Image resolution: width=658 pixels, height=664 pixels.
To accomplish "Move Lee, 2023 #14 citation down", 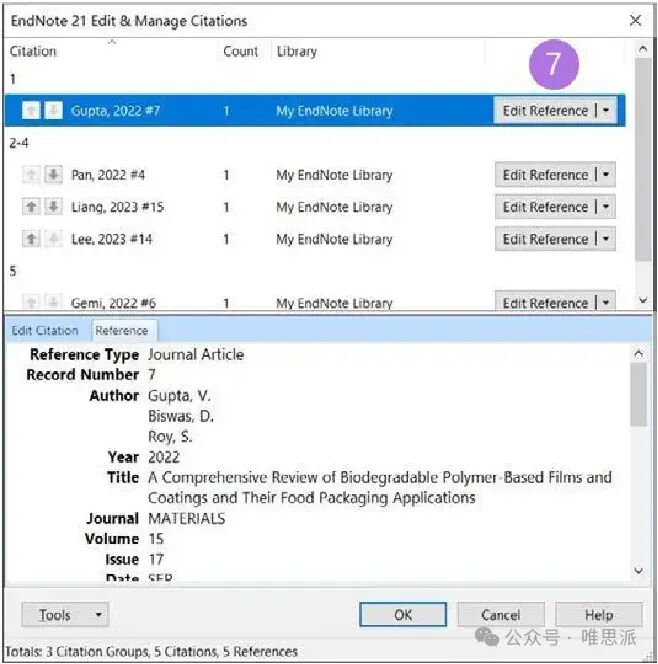I will (x=53, y=239).
